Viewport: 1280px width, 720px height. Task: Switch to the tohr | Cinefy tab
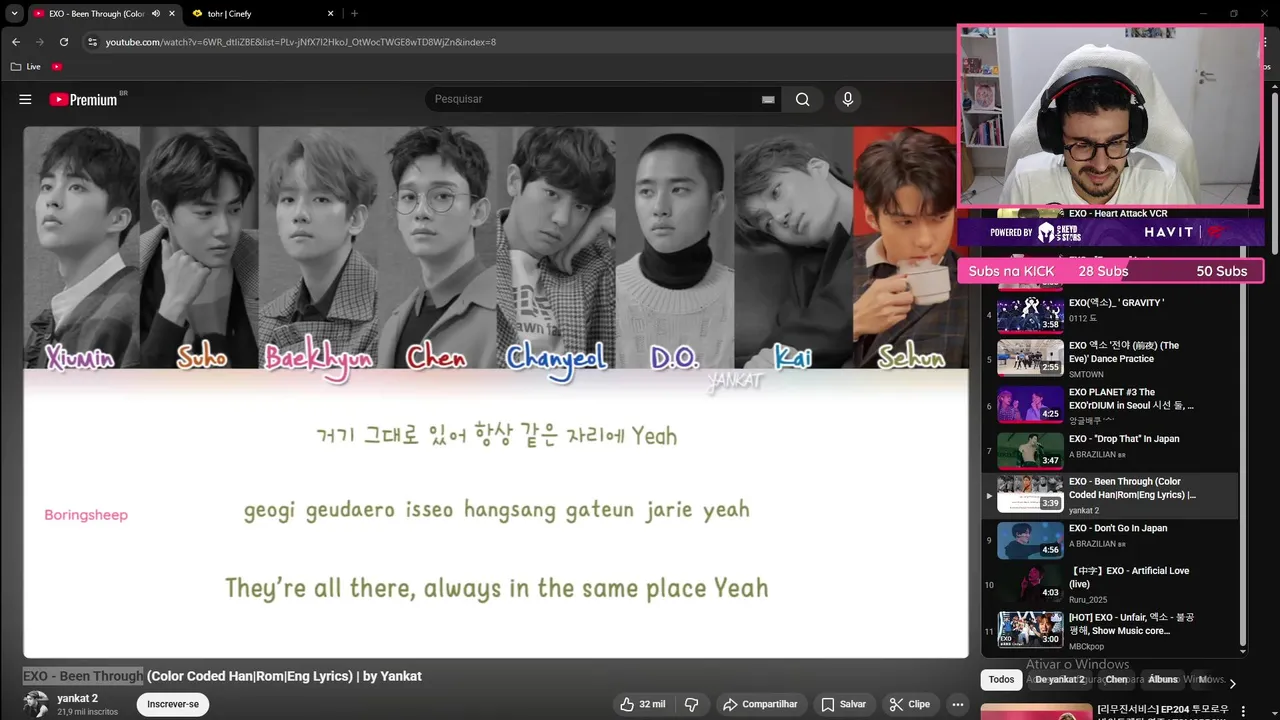[262, 13]
